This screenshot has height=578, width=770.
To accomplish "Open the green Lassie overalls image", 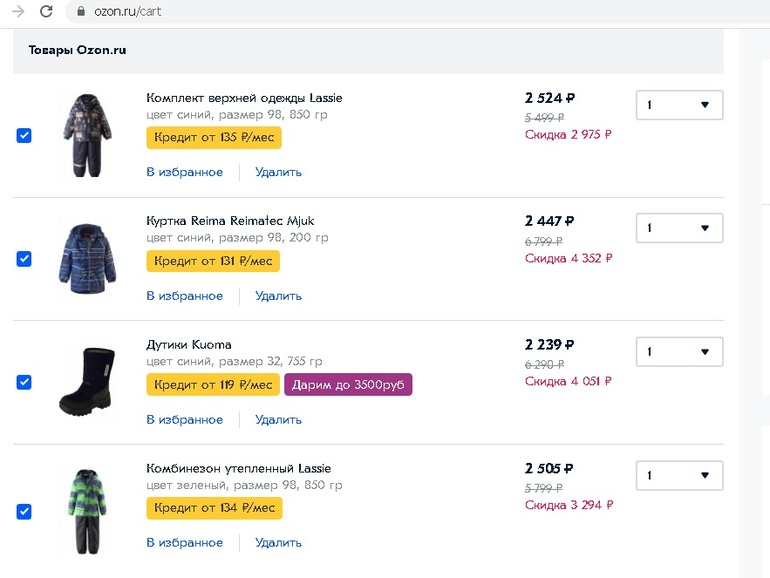I will [85, 510].
